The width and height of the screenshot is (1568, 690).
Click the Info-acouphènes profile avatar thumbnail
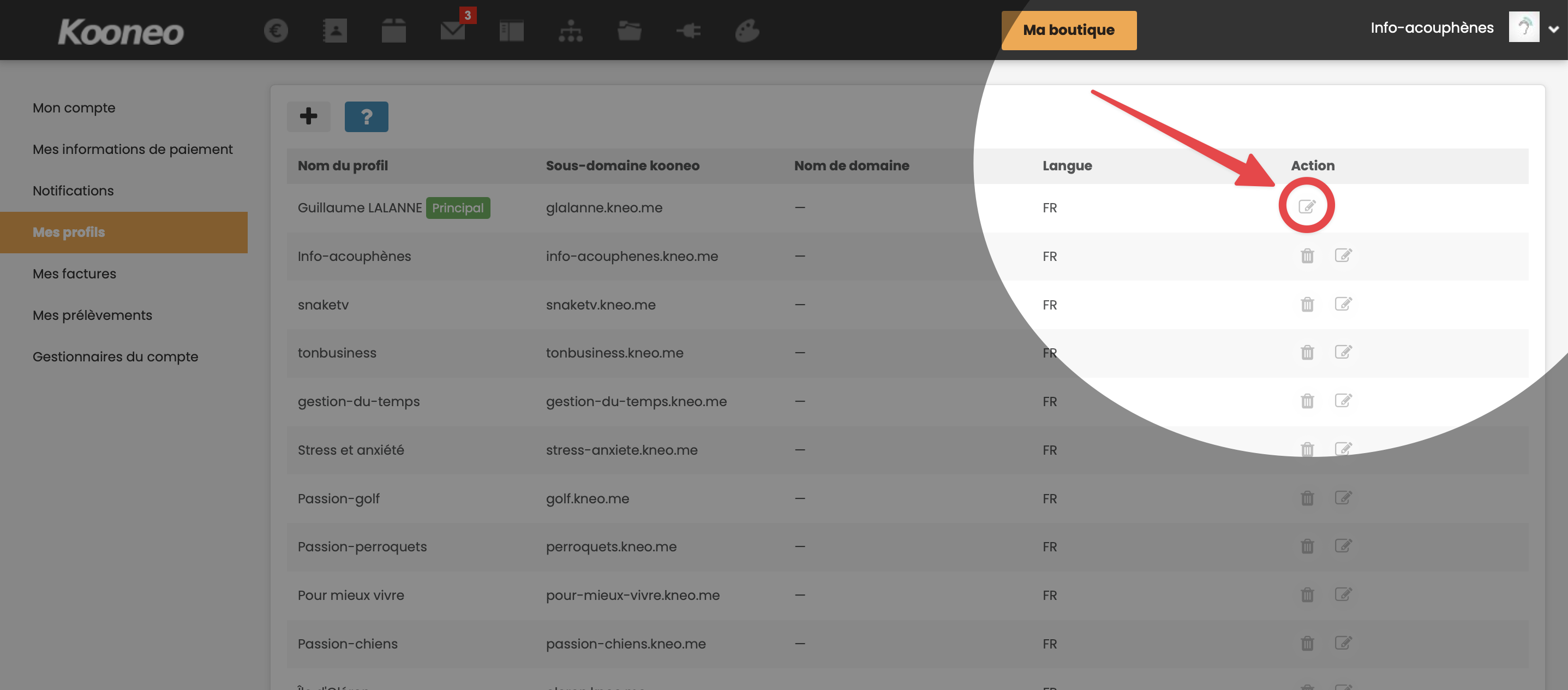(x=1524, y=27)
